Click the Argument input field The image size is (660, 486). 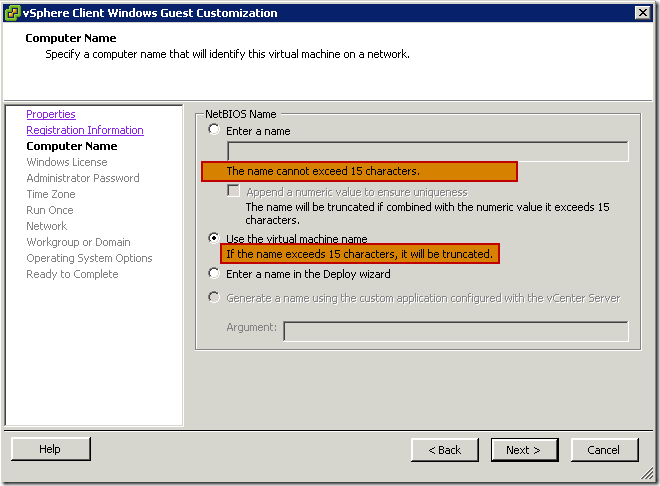click(x=456, y=331)
